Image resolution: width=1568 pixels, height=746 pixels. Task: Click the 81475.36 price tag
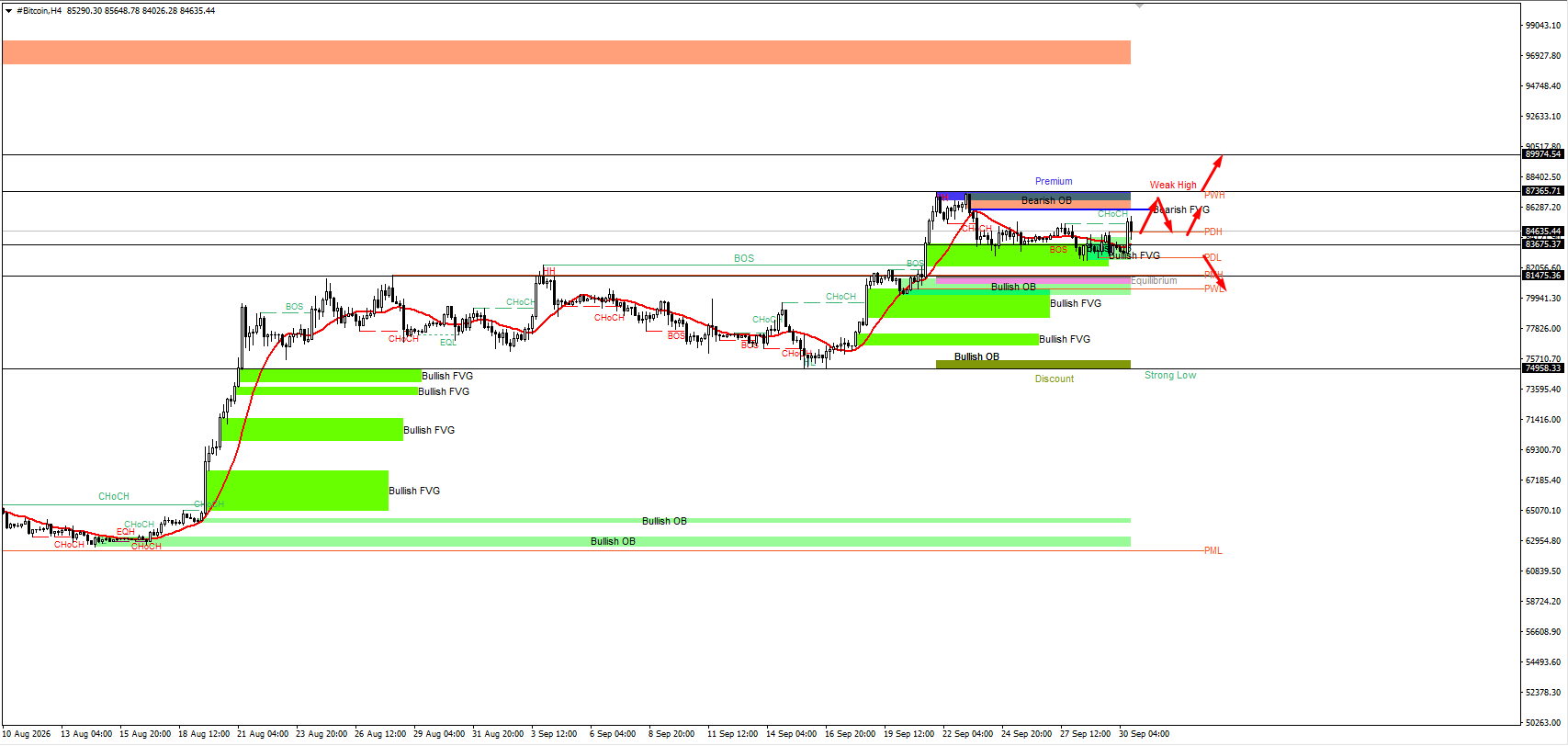pos(1543,276)
